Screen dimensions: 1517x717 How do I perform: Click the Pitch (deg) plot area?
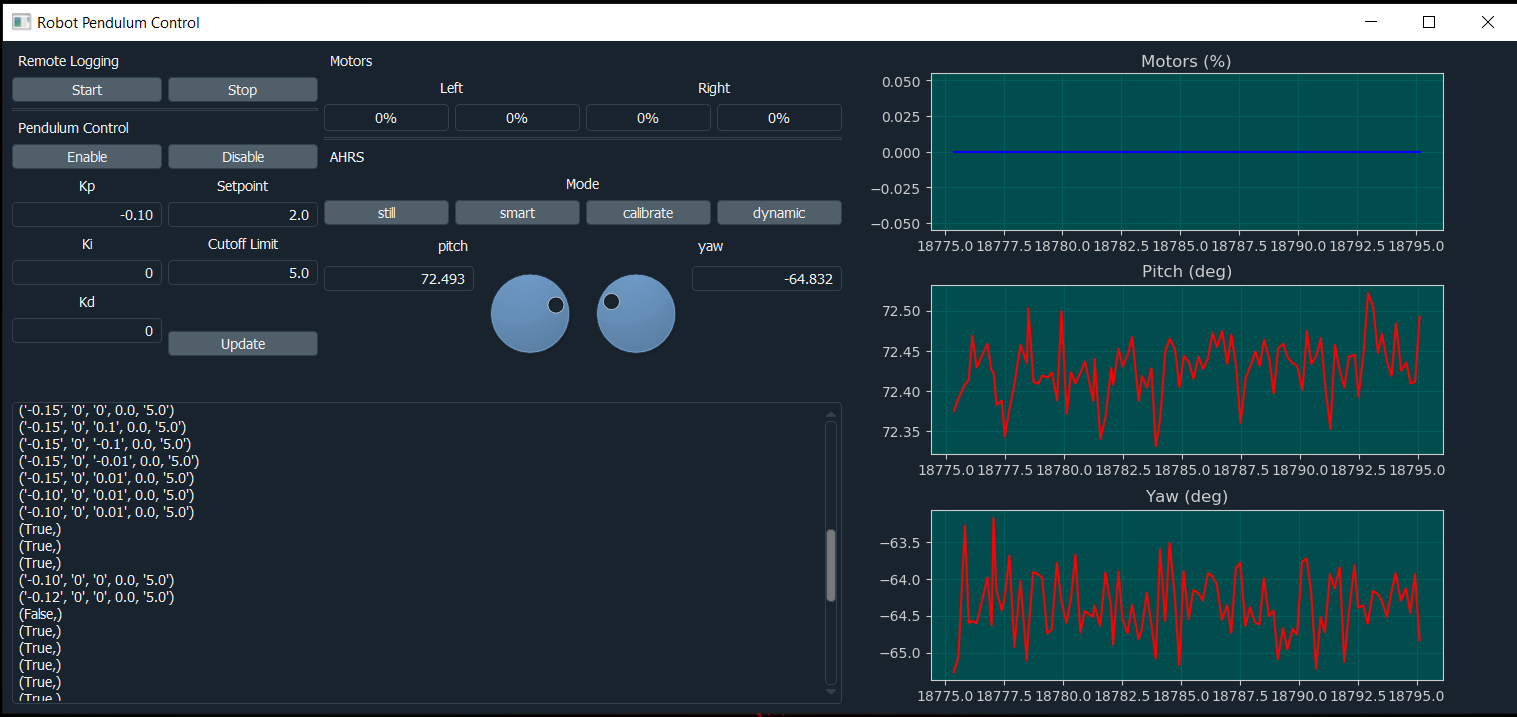coord(1187,369)
